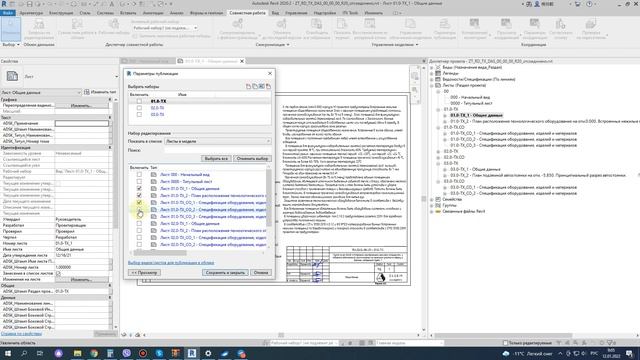Open the 'Справка по свойствам' link

[x=21, y=334]
